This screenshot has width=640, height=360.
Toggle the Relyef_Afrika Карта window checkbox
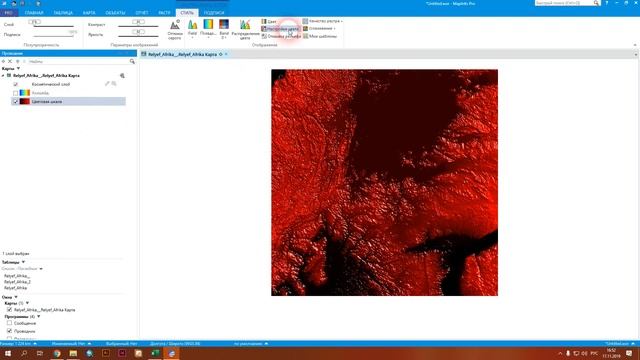click(9, 310)
